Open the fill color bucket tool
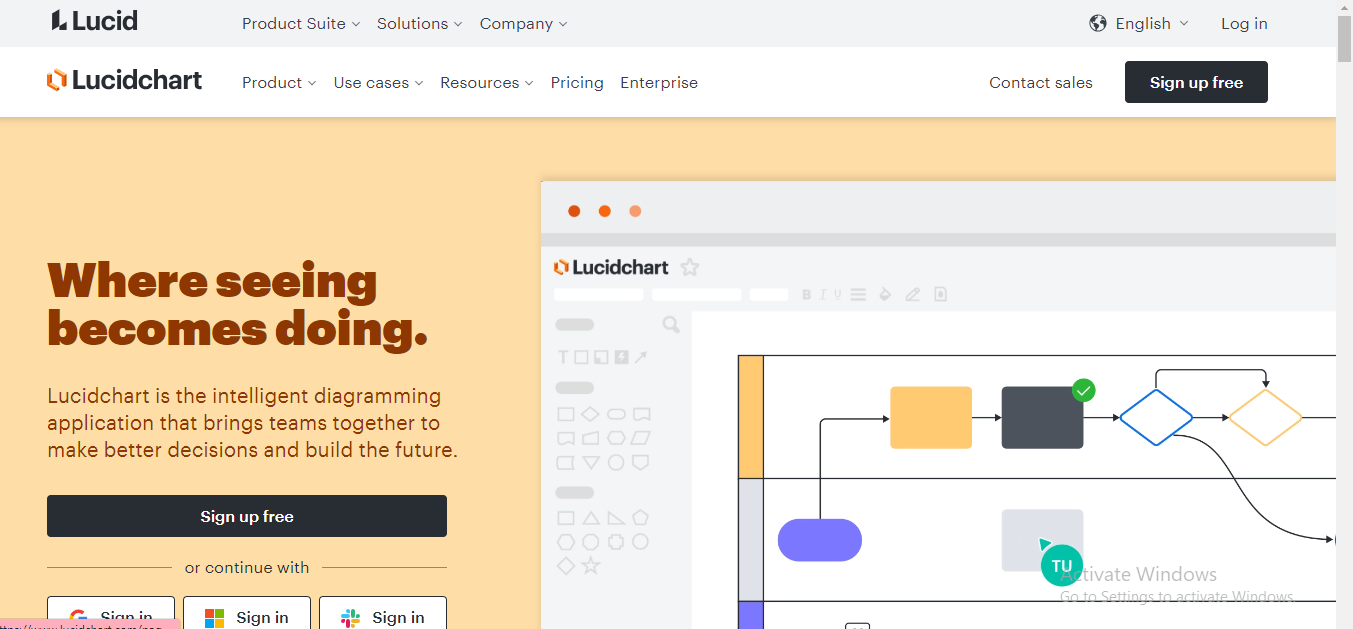The image size is (1353, 629). click(885, 294)
